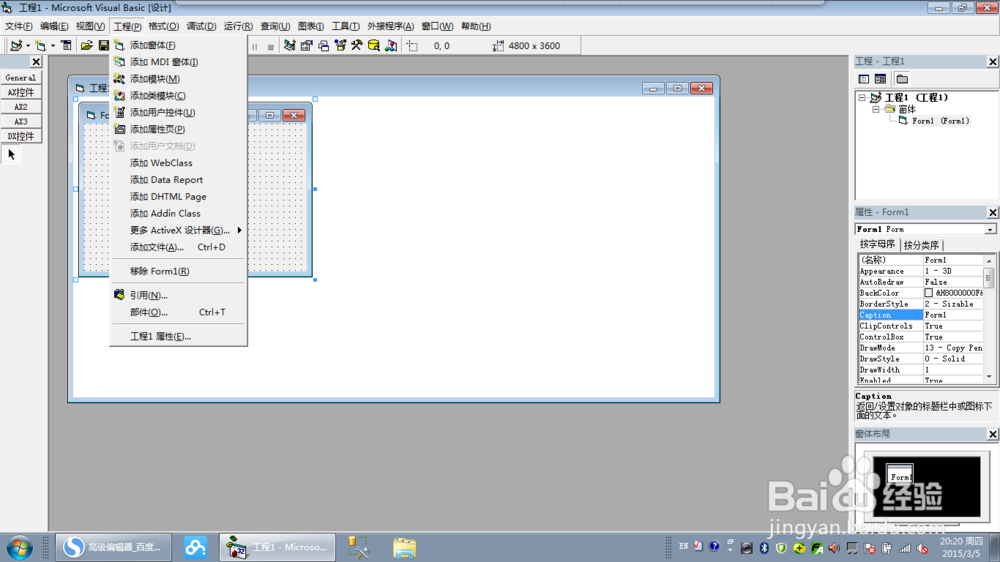Click the View Object icon in project panel
This screenshot has height=562, width=1000.
(881, 79)
